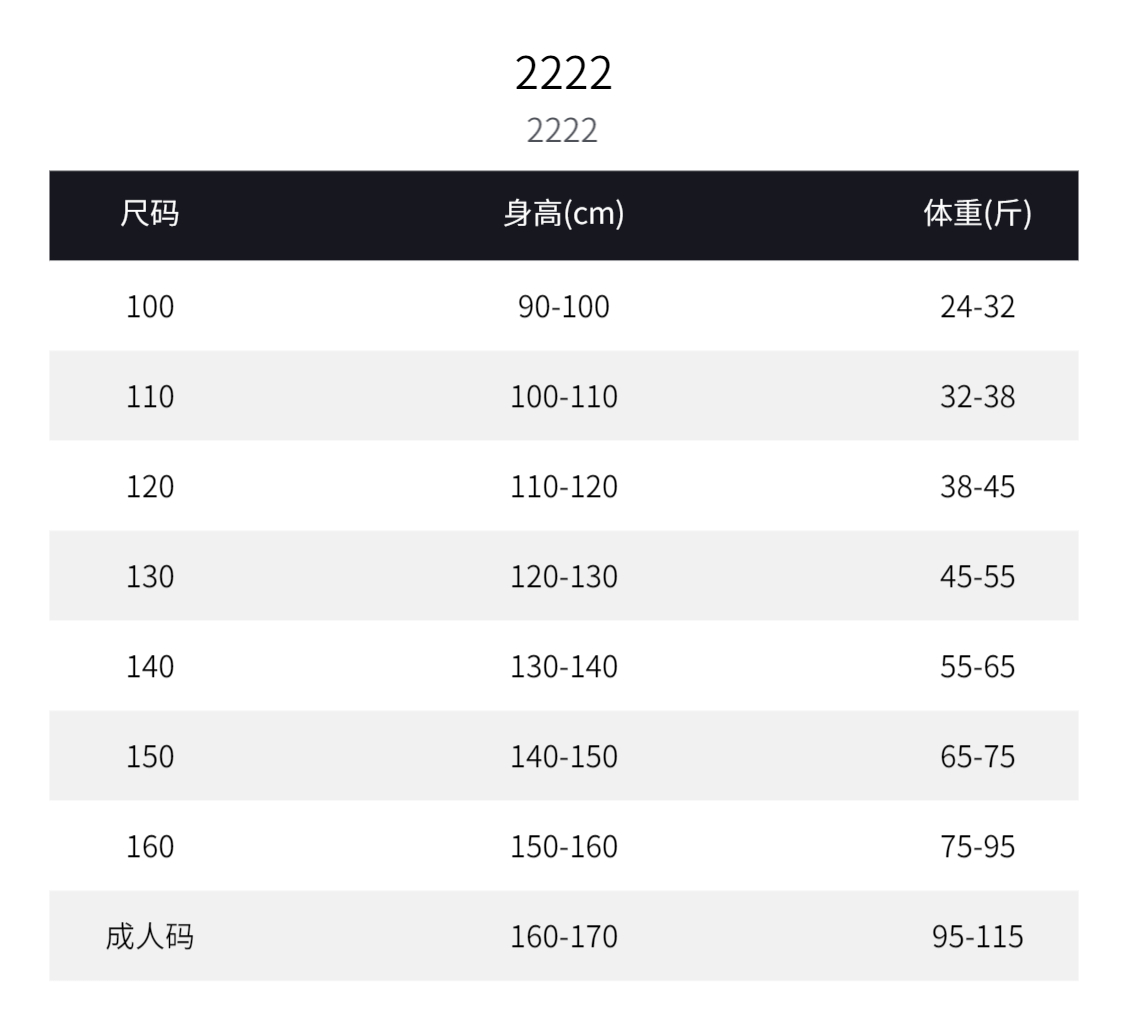
Task: Click the height range 140-150
Action: [563, 757]
